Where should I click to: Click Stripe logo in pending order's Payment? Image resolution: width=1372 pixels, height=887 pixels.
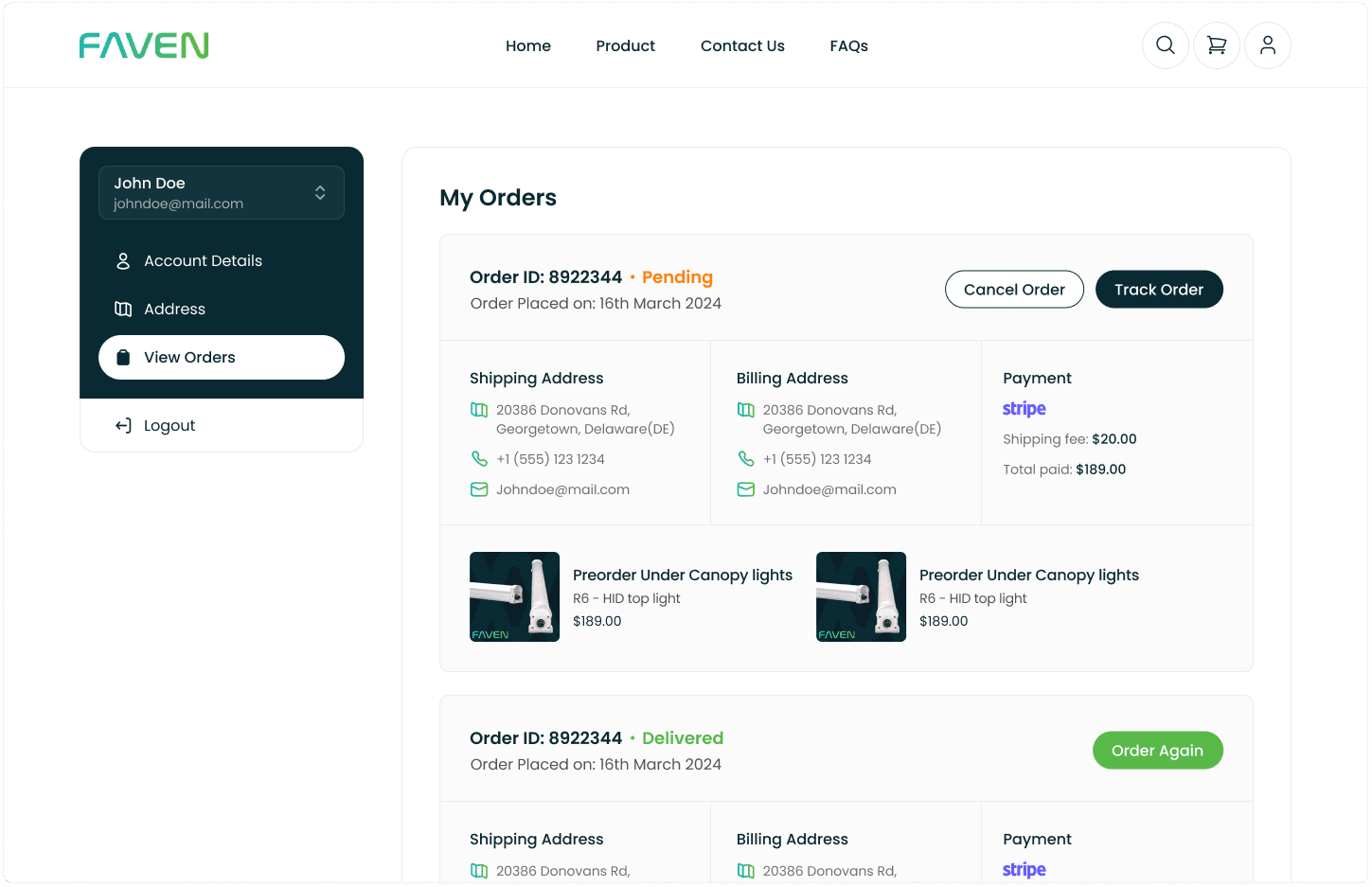[1025, 409]
